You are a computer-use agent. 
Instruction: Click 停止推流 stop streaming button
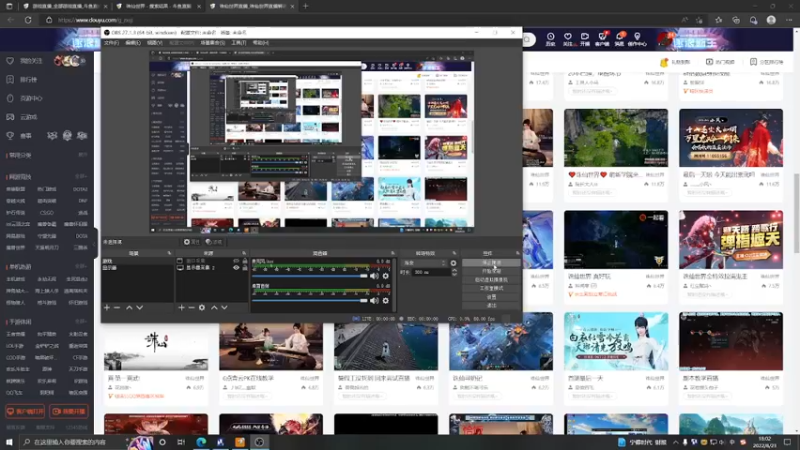[491, 263]
